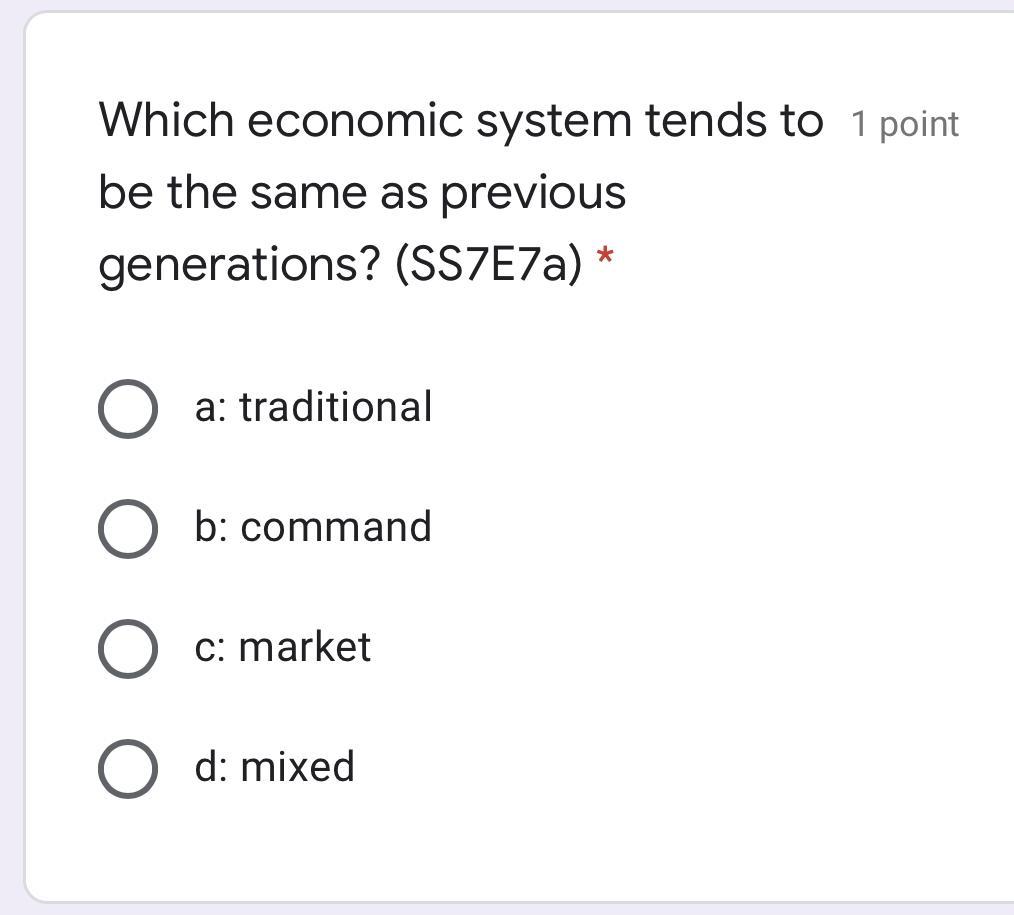Click the word 'previous' in the question

point(533,193)
